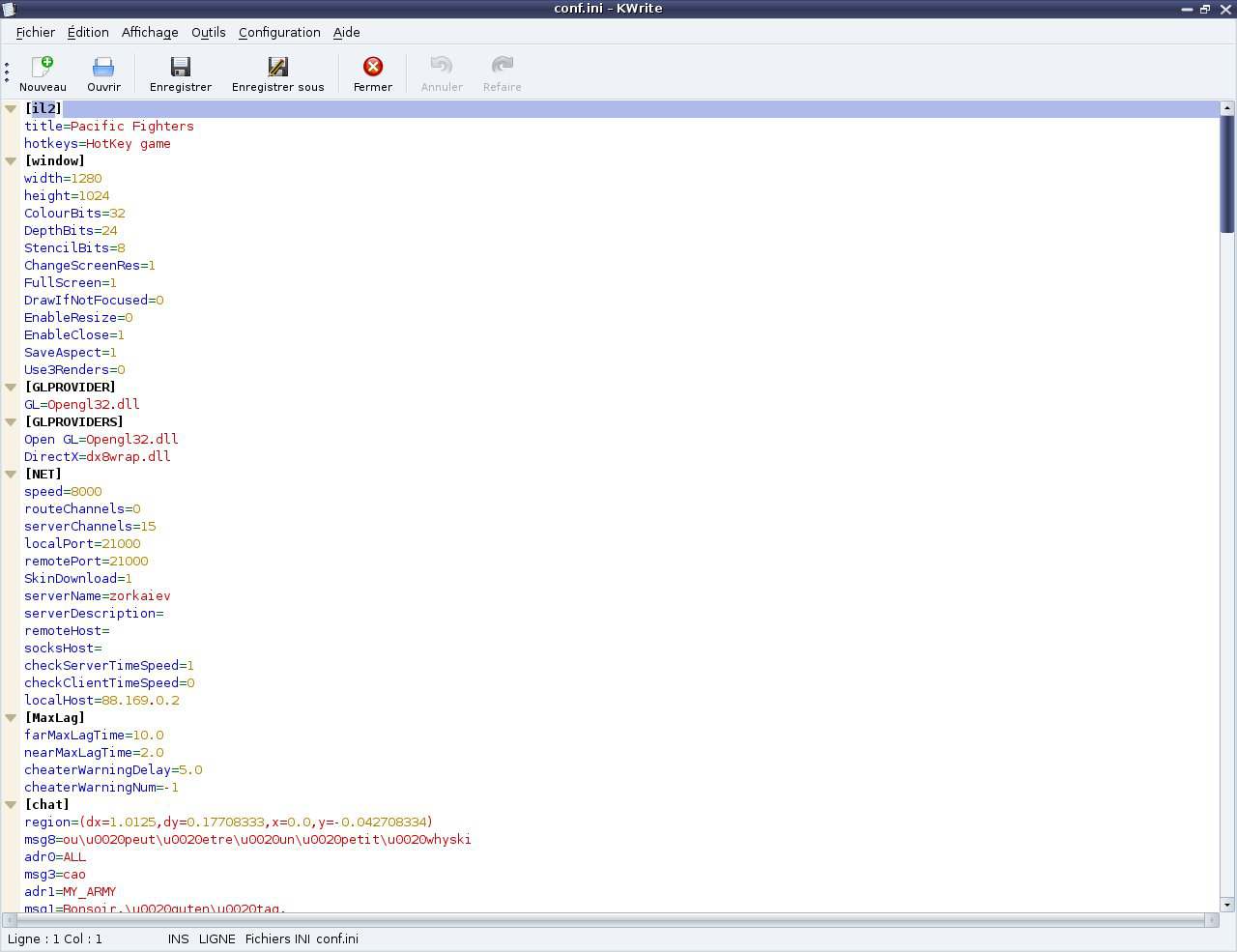Viewport: 1237px width, 952px height.
Task: Open the Fichier menu
Action: (36, 32)
